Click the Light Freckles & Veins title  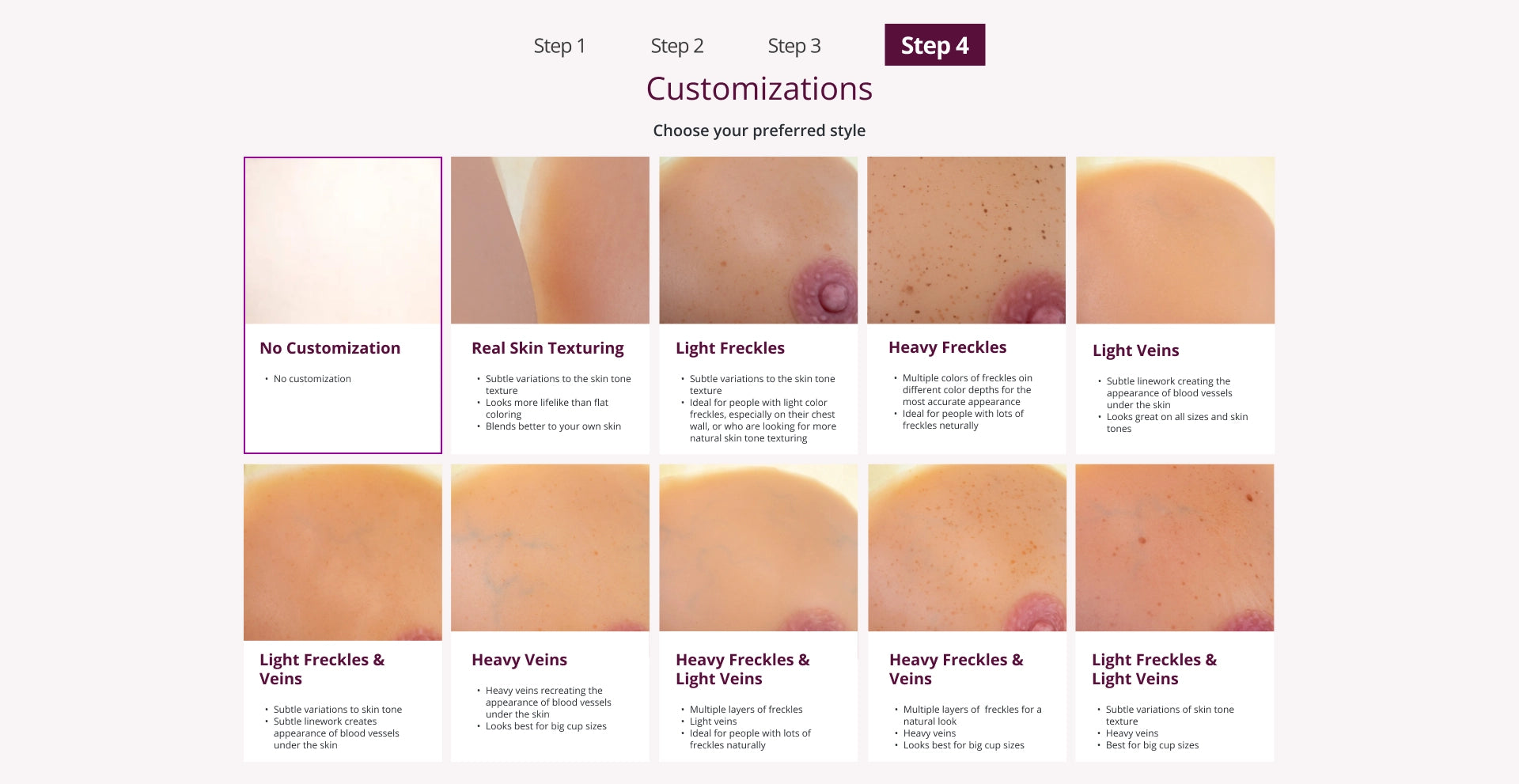pyautogui.click(x=322, y=669)
